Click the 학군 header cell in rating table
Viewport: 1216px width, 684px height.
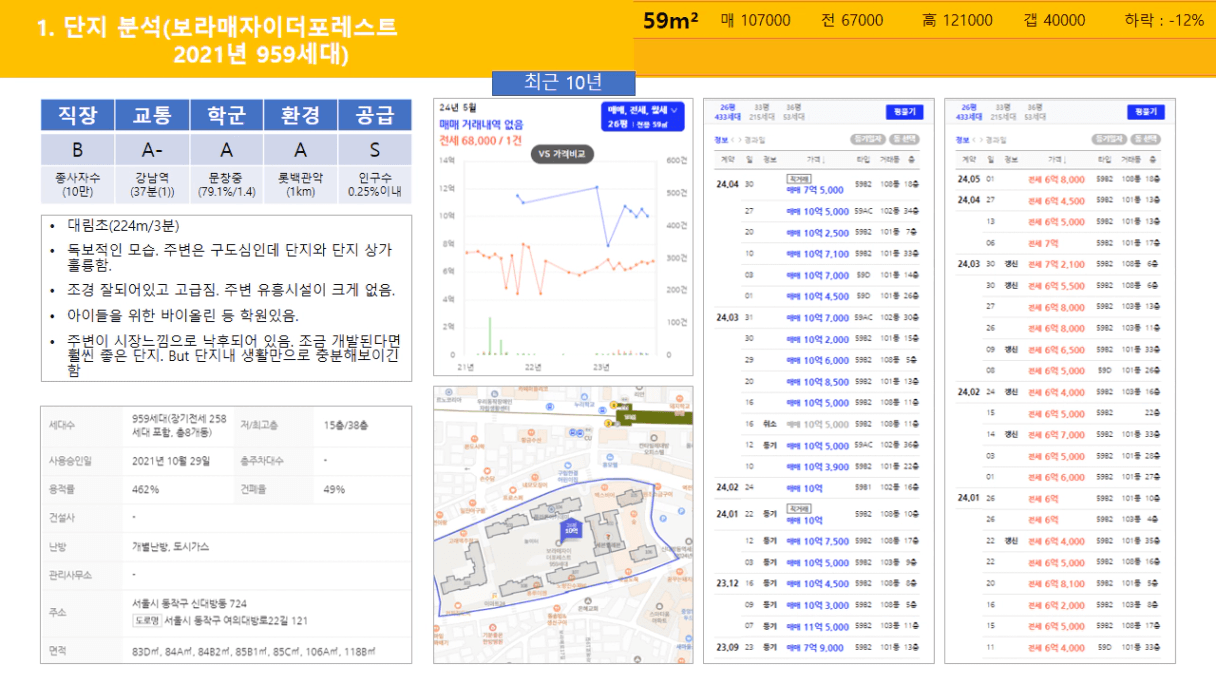pos(226,116)
